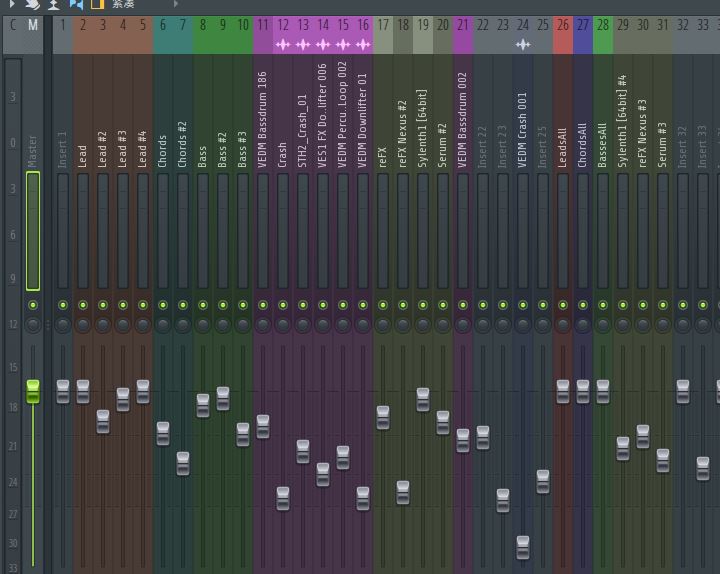
Task: Mute the LeadsAll track
Action: tap(563, 305)
